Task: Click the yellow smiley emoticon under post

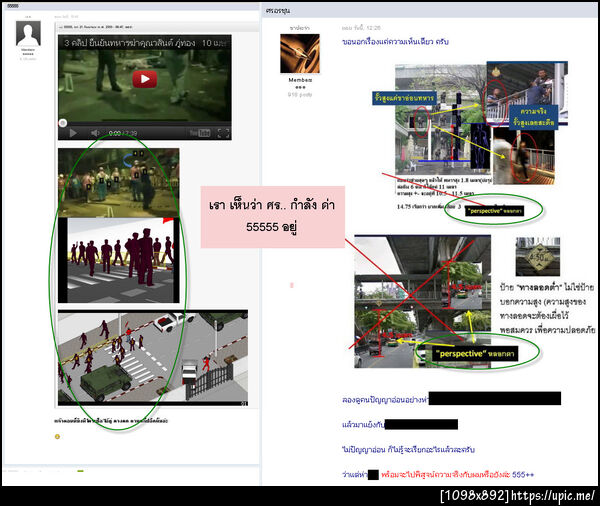Action: 57,436
